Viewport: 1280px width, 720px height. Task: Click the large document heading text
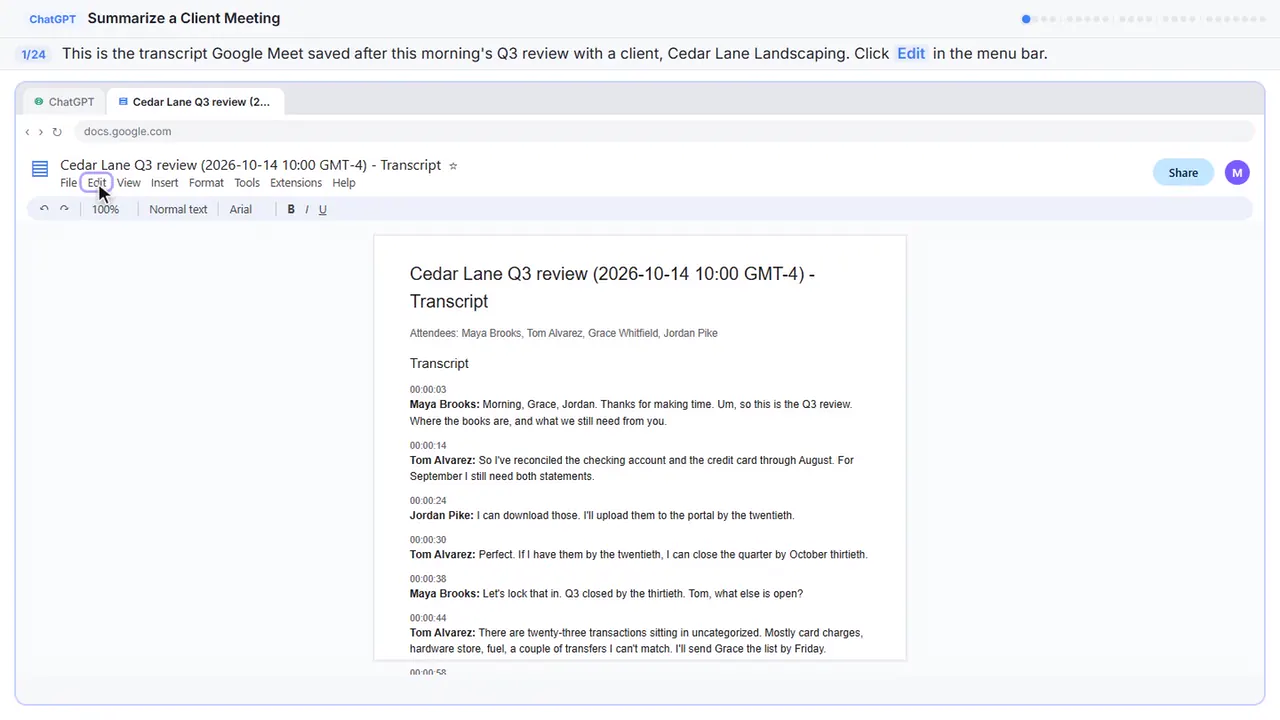(x=612, y=288)
